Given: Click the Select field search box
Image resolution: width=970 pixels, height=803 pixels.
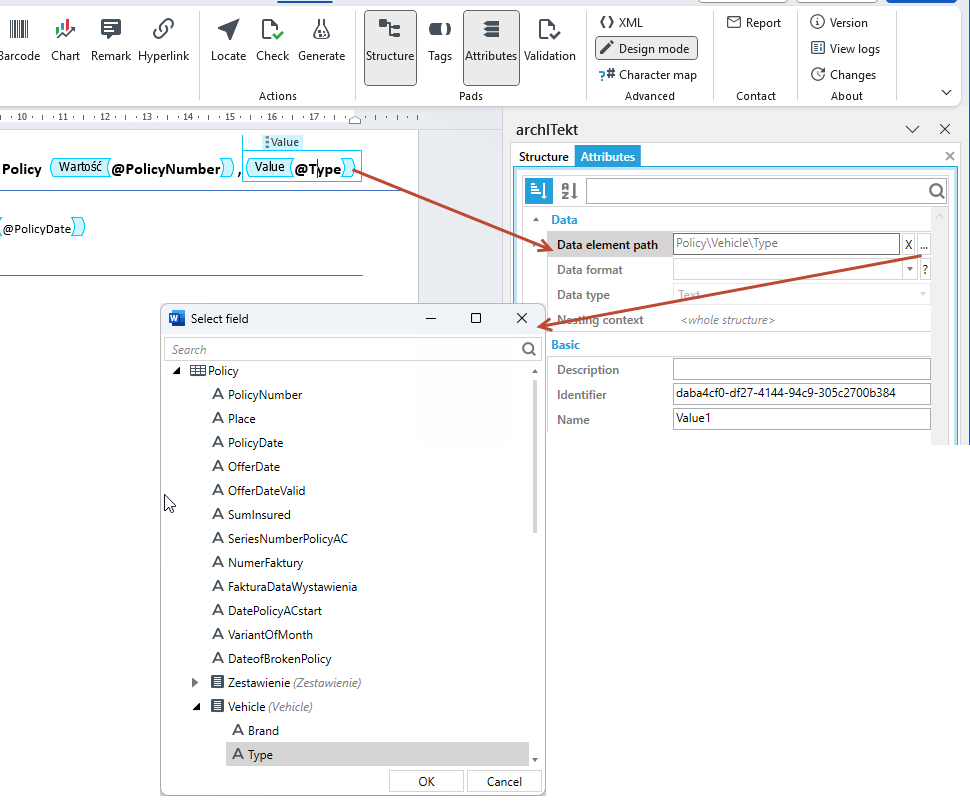Looking at the screenshot, I should pyautogui.click(x=353, y=350).
